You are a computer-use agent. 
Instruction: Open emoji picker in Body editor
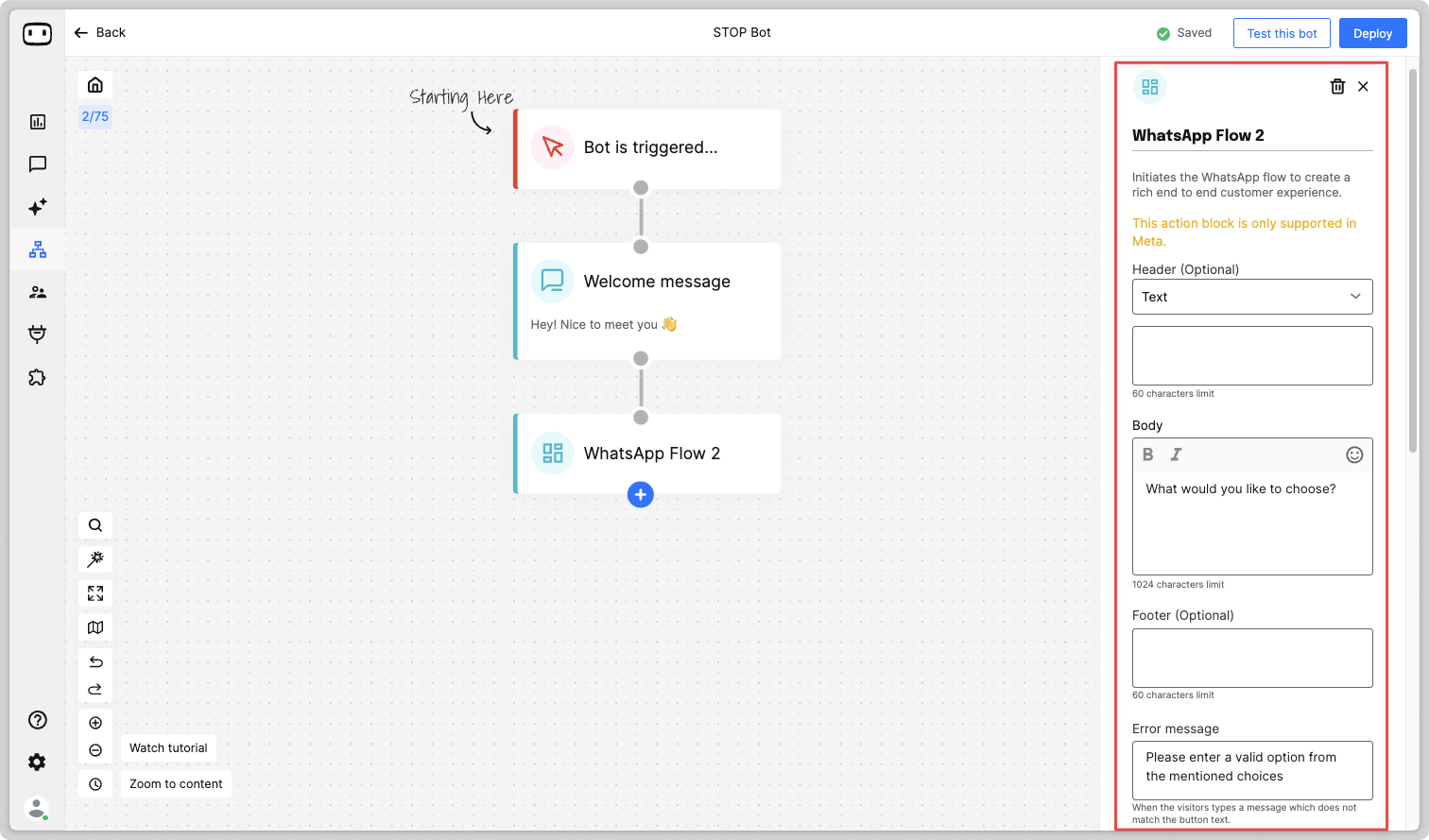tap(1354, 454)
